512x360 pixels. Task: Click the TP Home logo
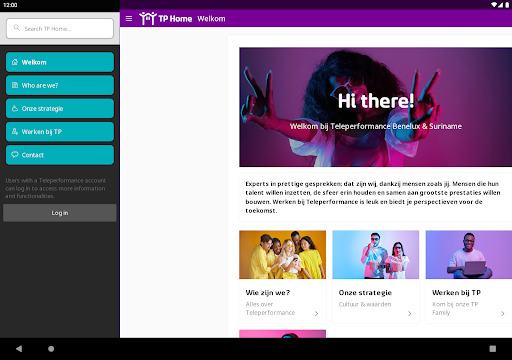[x=165, y=18]
